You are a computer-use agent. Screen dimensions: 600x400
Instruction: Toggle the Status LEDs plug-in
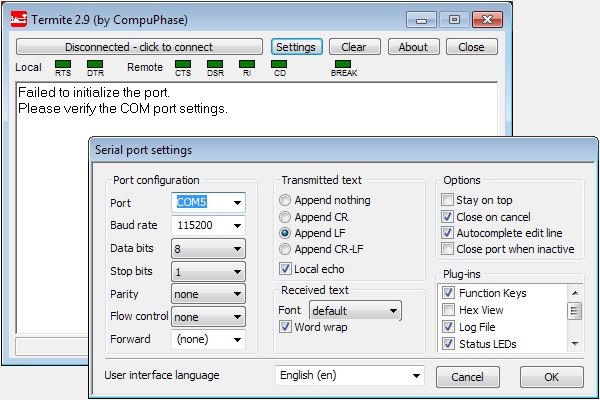tap(448, 344)
